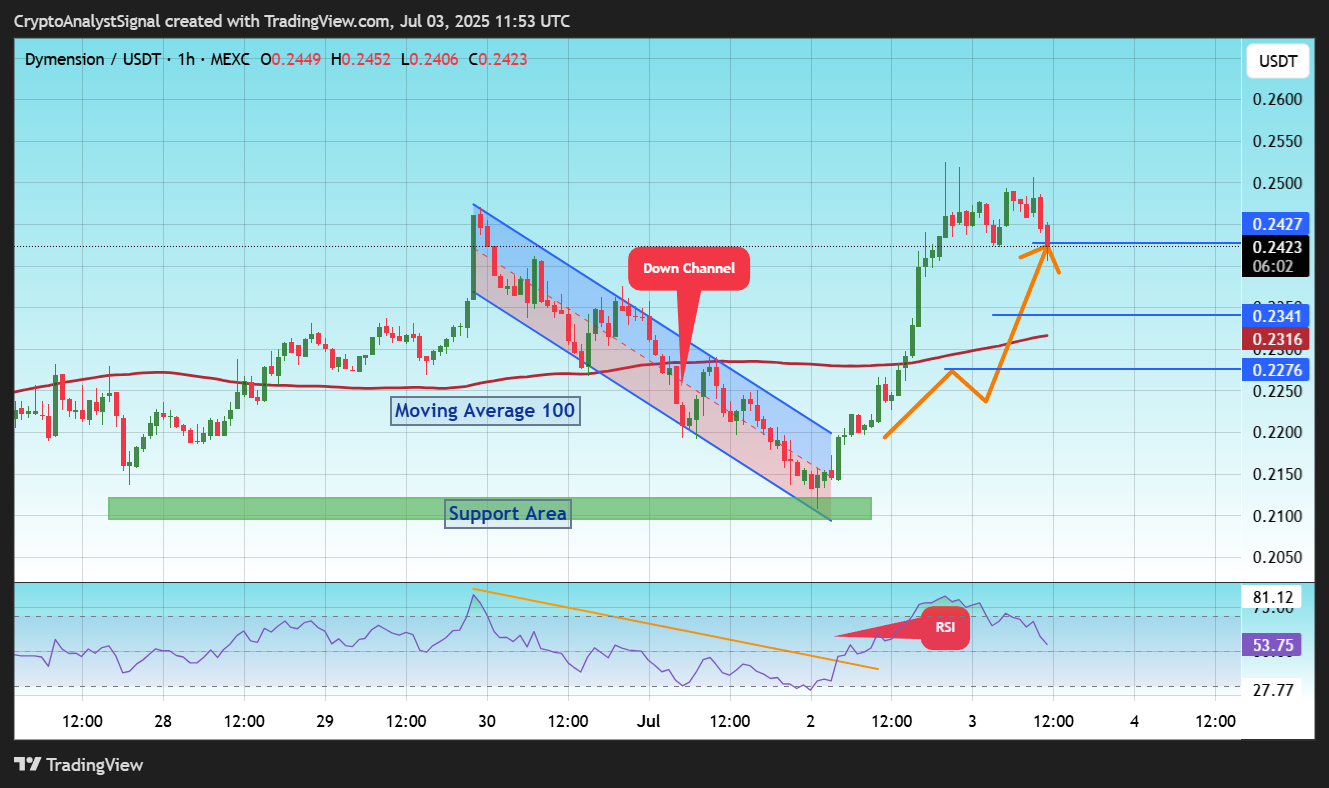
Task: Click the red RSI callout label
Action: (945, 628)
